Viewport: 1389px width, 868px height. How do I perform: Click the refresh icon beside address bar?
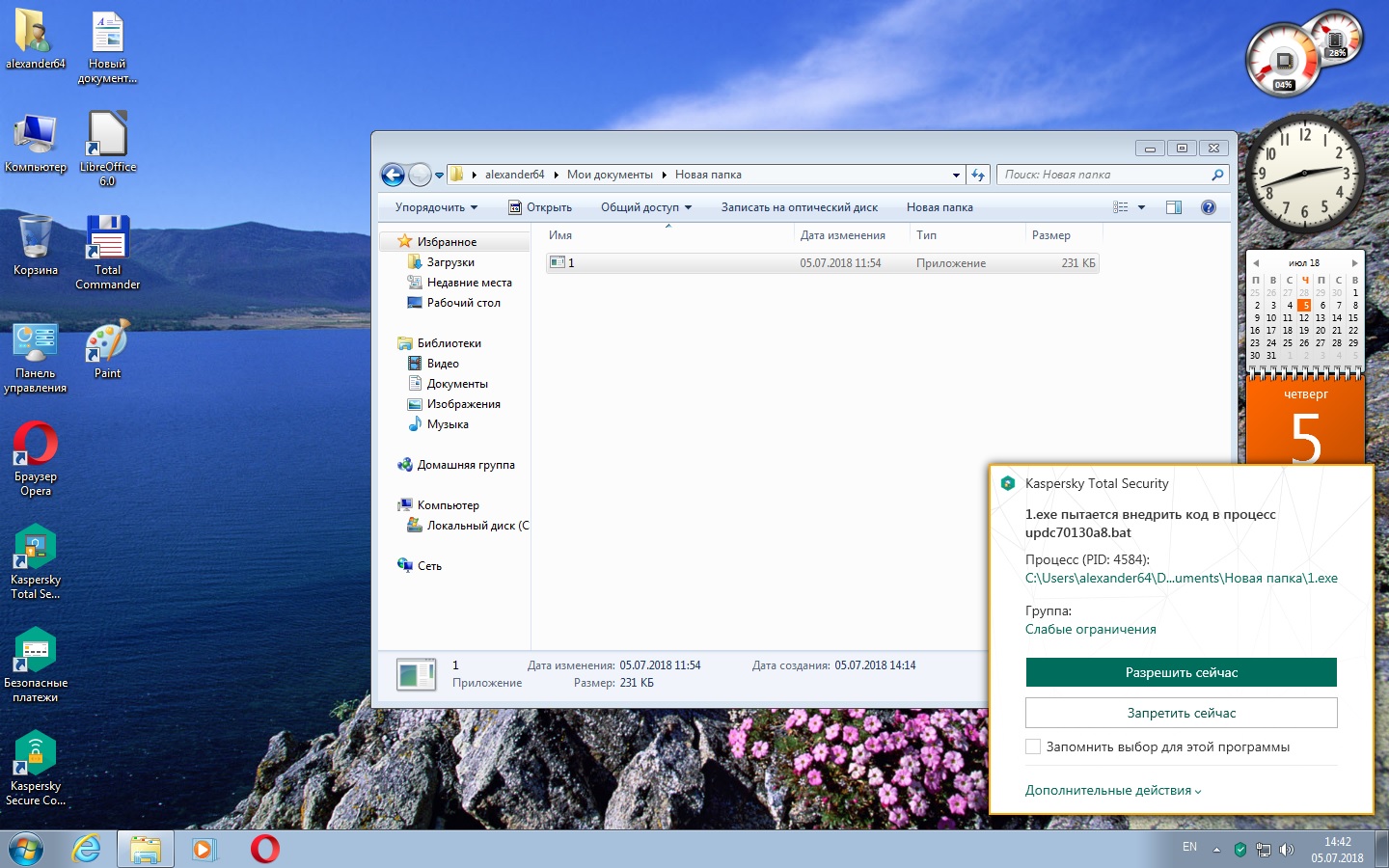(978, 175)
